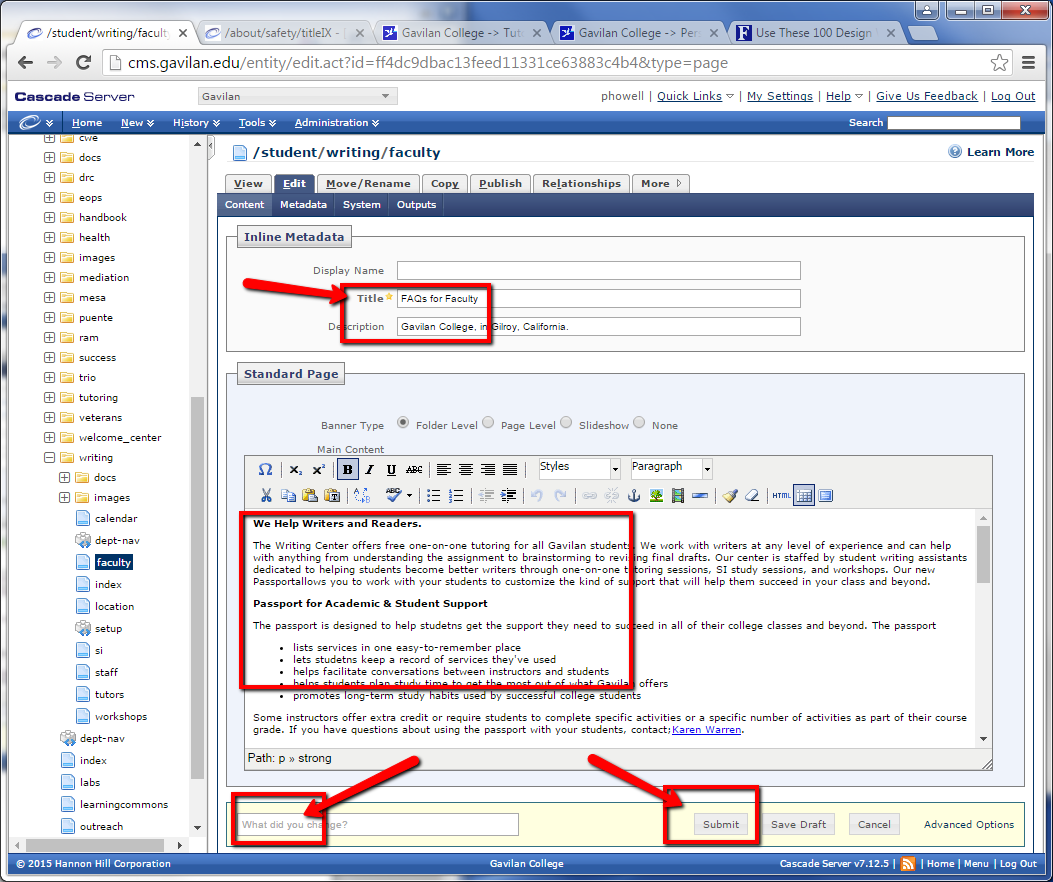Viewport: 1053px width, 882px height.
Task: Select Page Level banner type
Action: click(x=488, y=423)
